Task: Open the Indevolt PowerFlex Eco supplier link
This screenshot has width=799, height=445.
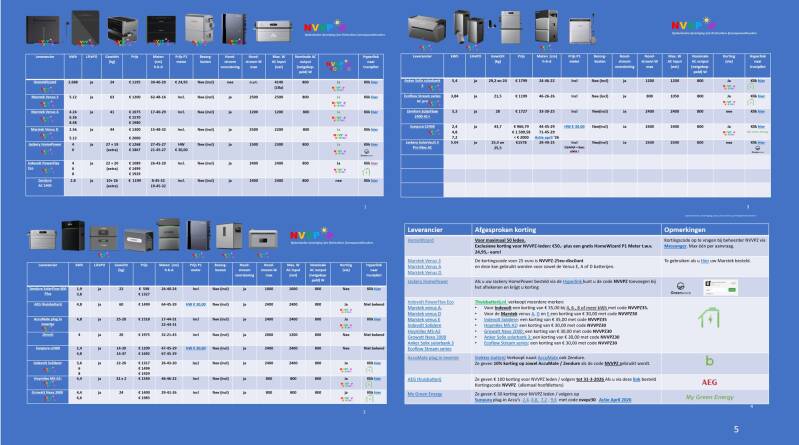Action: [x=430, y=302]
